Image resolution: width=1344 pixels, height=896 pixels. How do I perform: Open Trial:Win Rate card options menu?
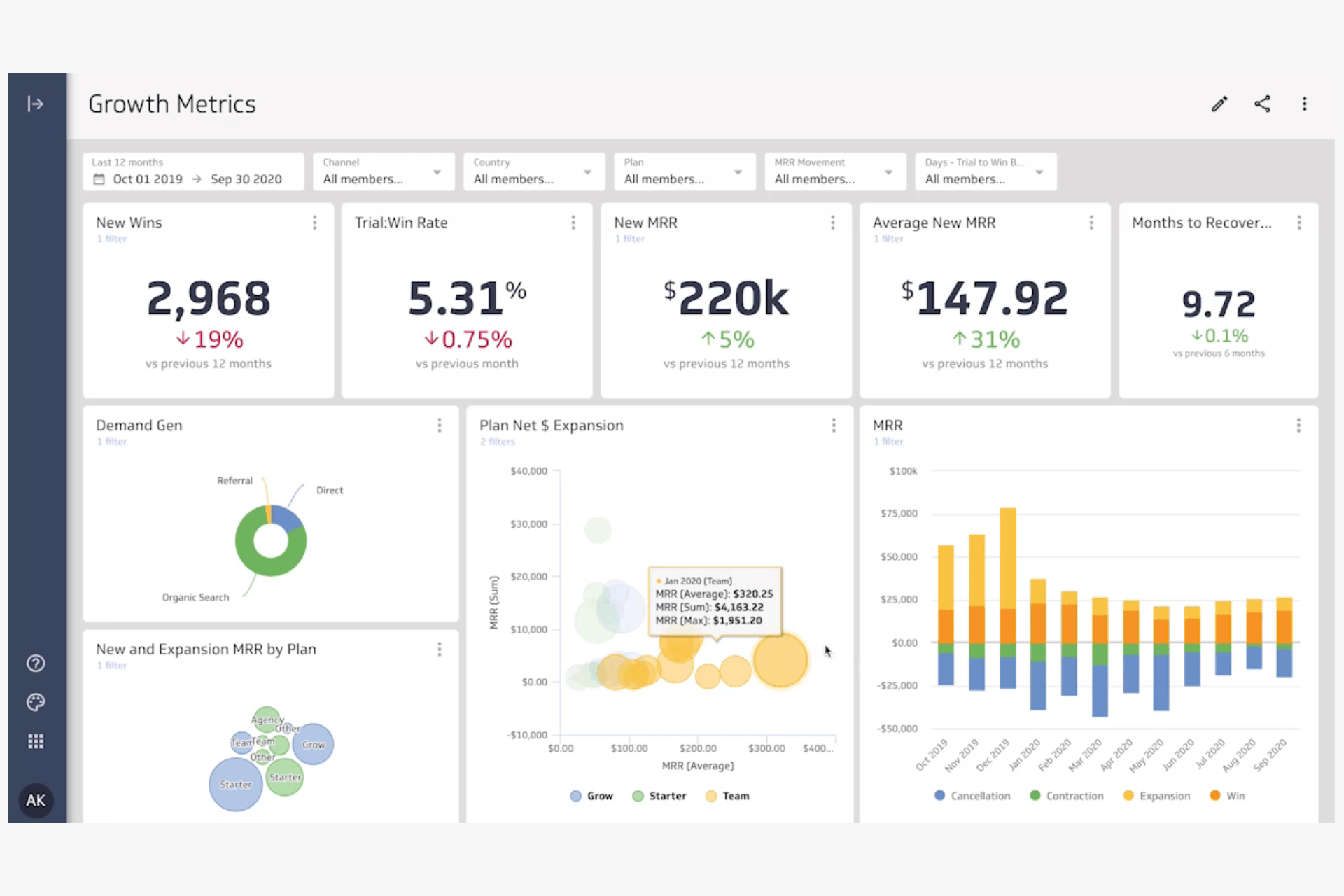[573, 222]
